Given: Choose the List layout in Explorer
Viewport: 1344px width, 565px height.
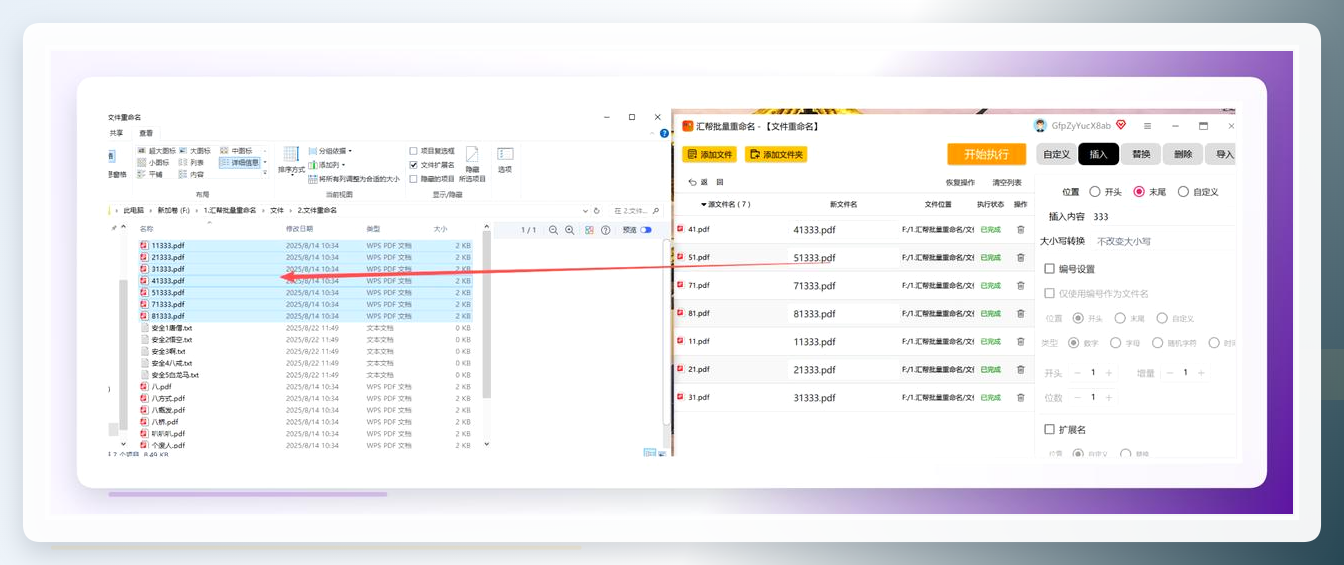Looking at the screenshot, I should [191, 162].
